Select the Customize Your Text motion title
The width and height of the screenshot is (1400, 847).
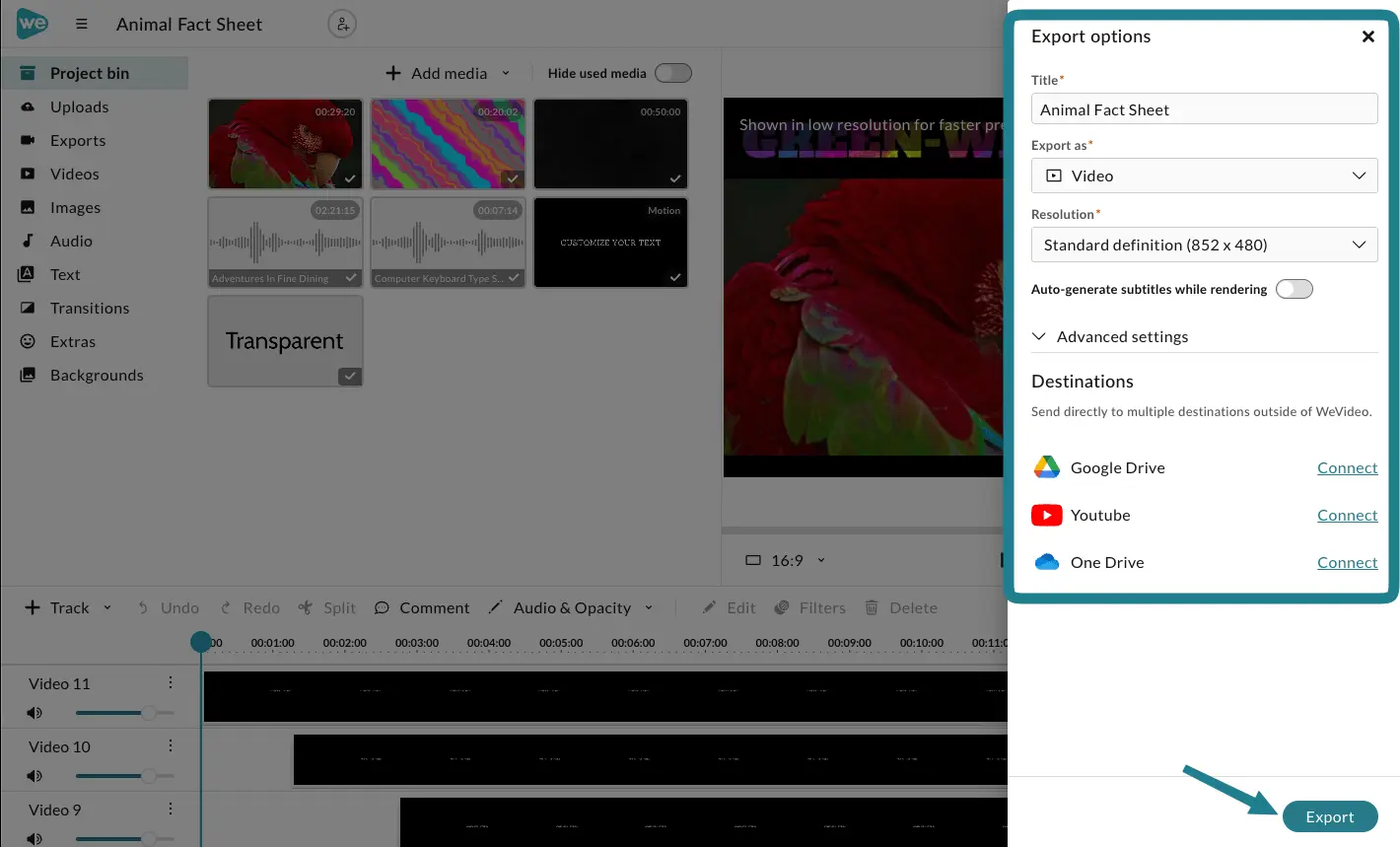[610, 243]
